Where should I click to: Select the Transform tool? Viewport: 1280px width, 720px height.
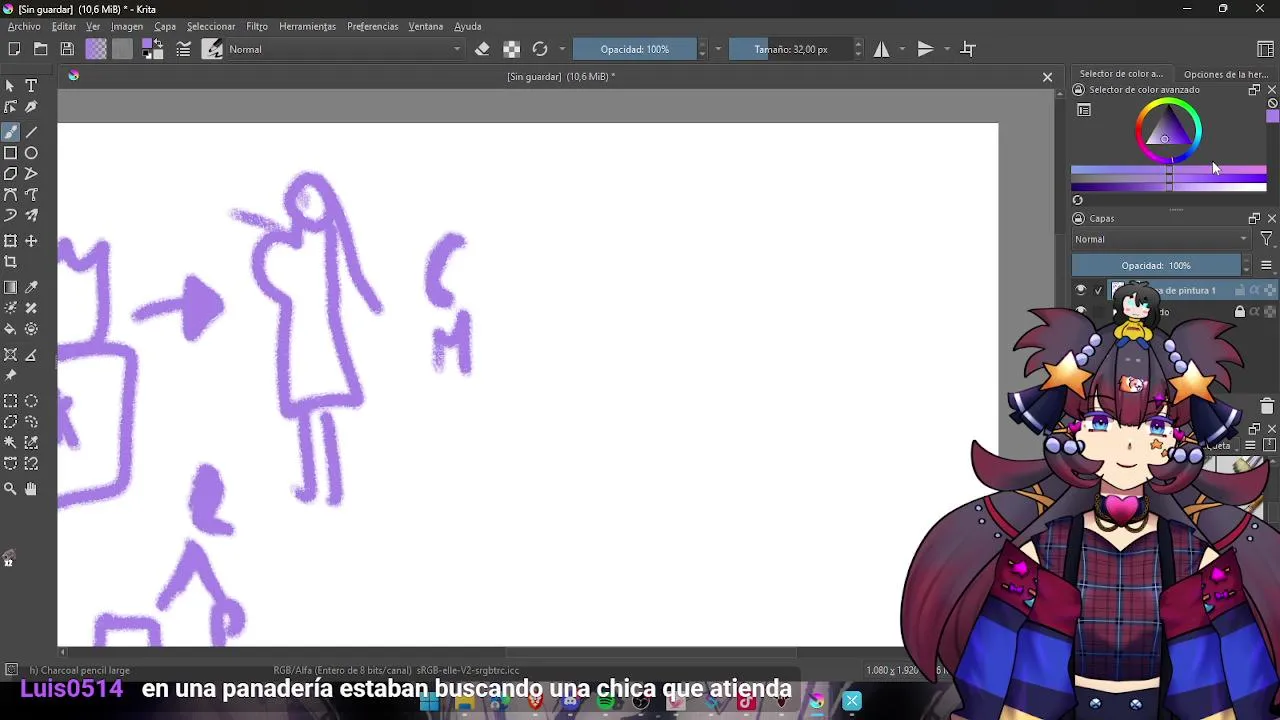point(10,241)
